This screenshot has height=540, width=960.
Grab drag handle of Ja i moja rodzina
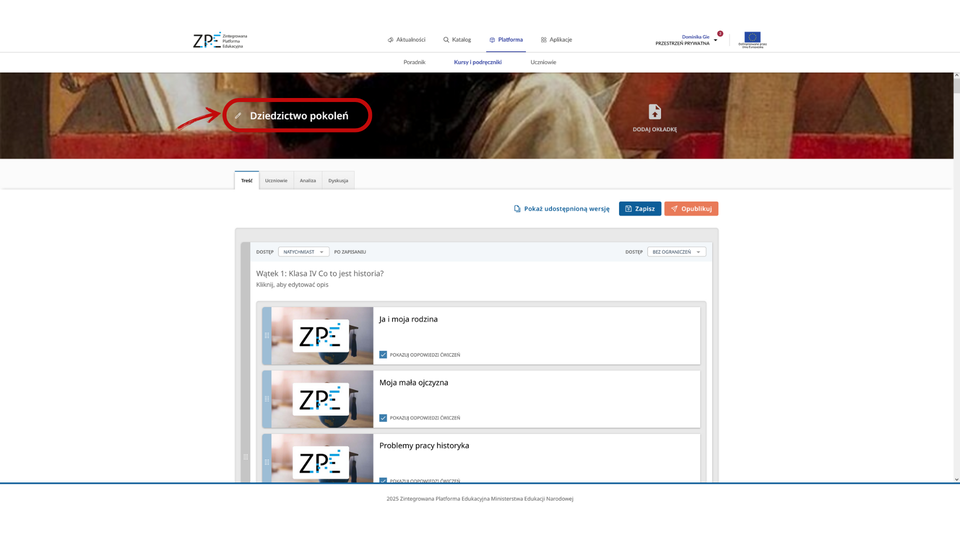(267, 335)
